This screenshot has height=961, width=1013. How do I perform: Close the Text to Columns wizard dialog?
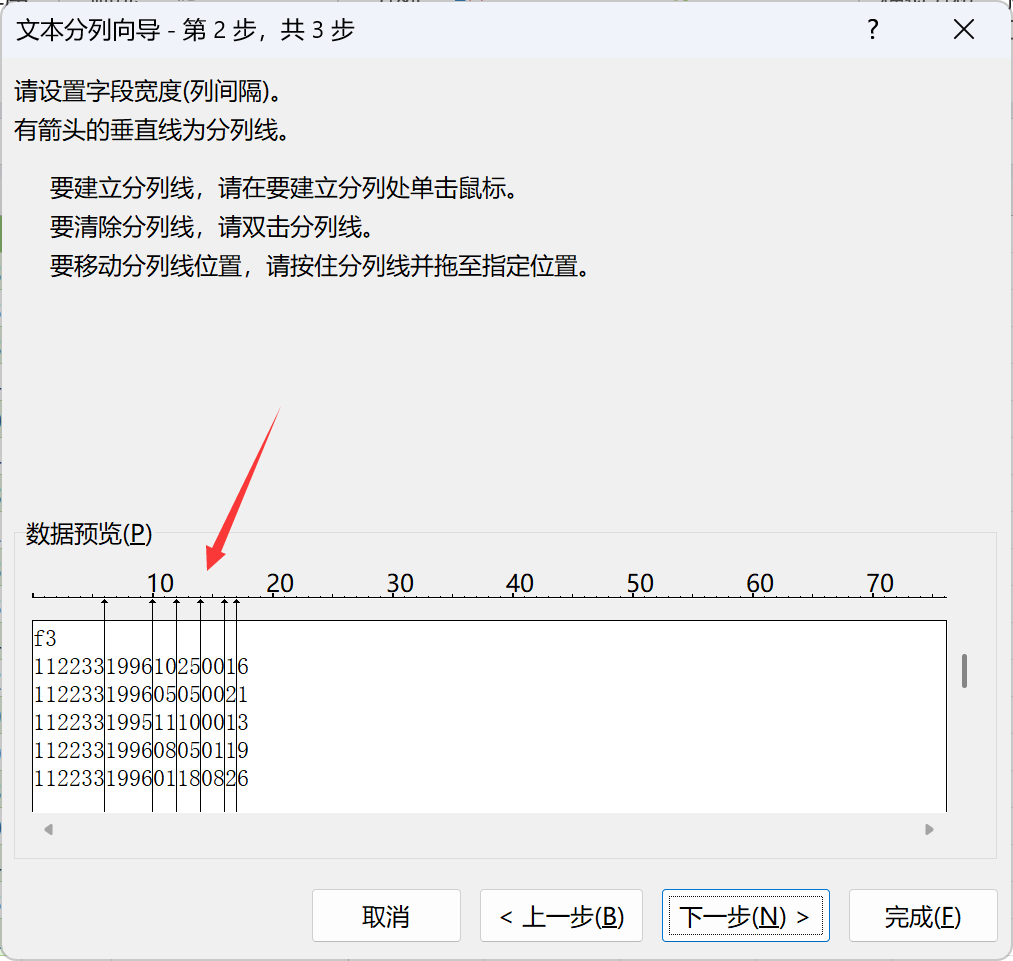[963, 31]
